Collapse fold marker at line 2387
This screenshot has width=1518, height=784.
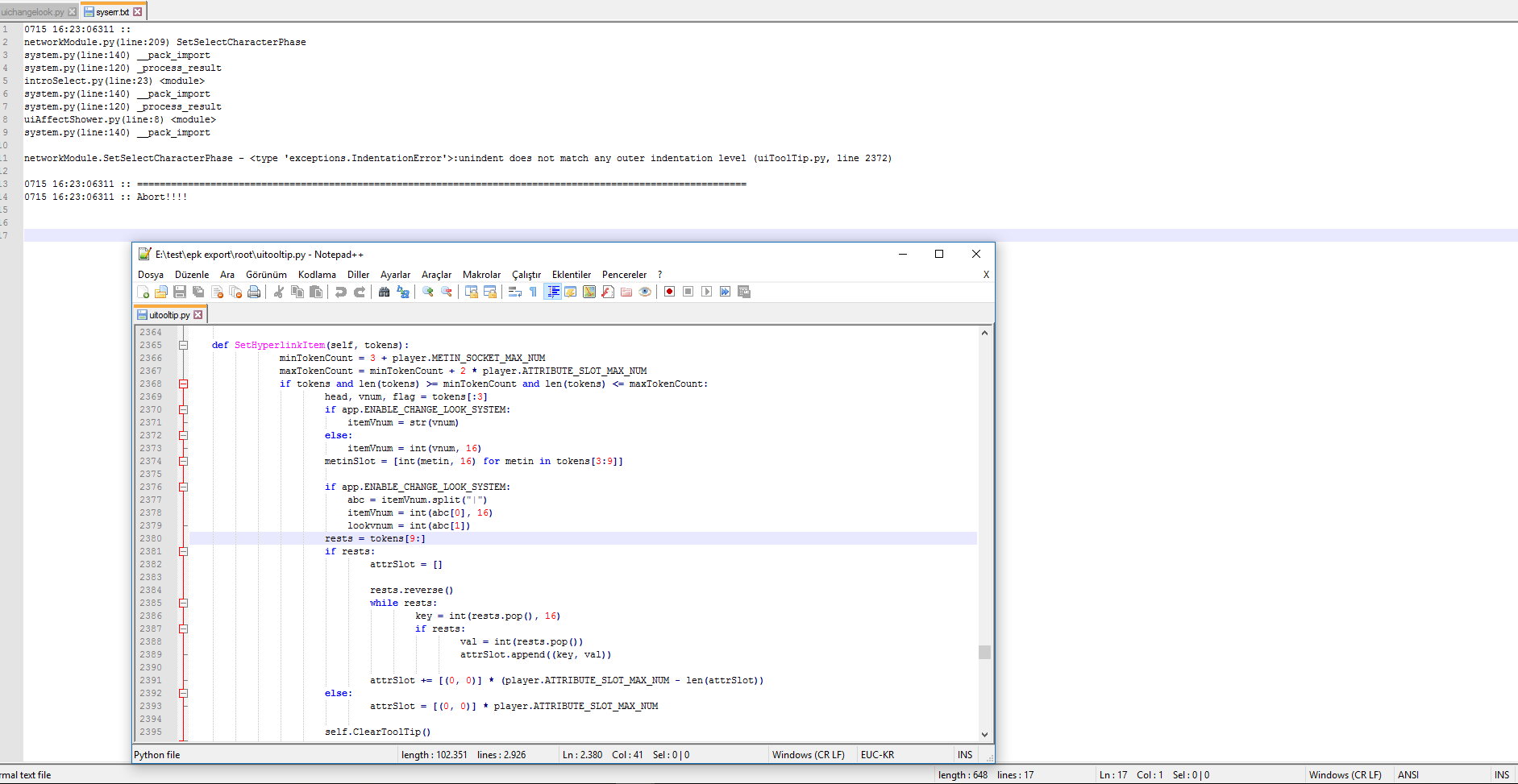pos(183,628)
